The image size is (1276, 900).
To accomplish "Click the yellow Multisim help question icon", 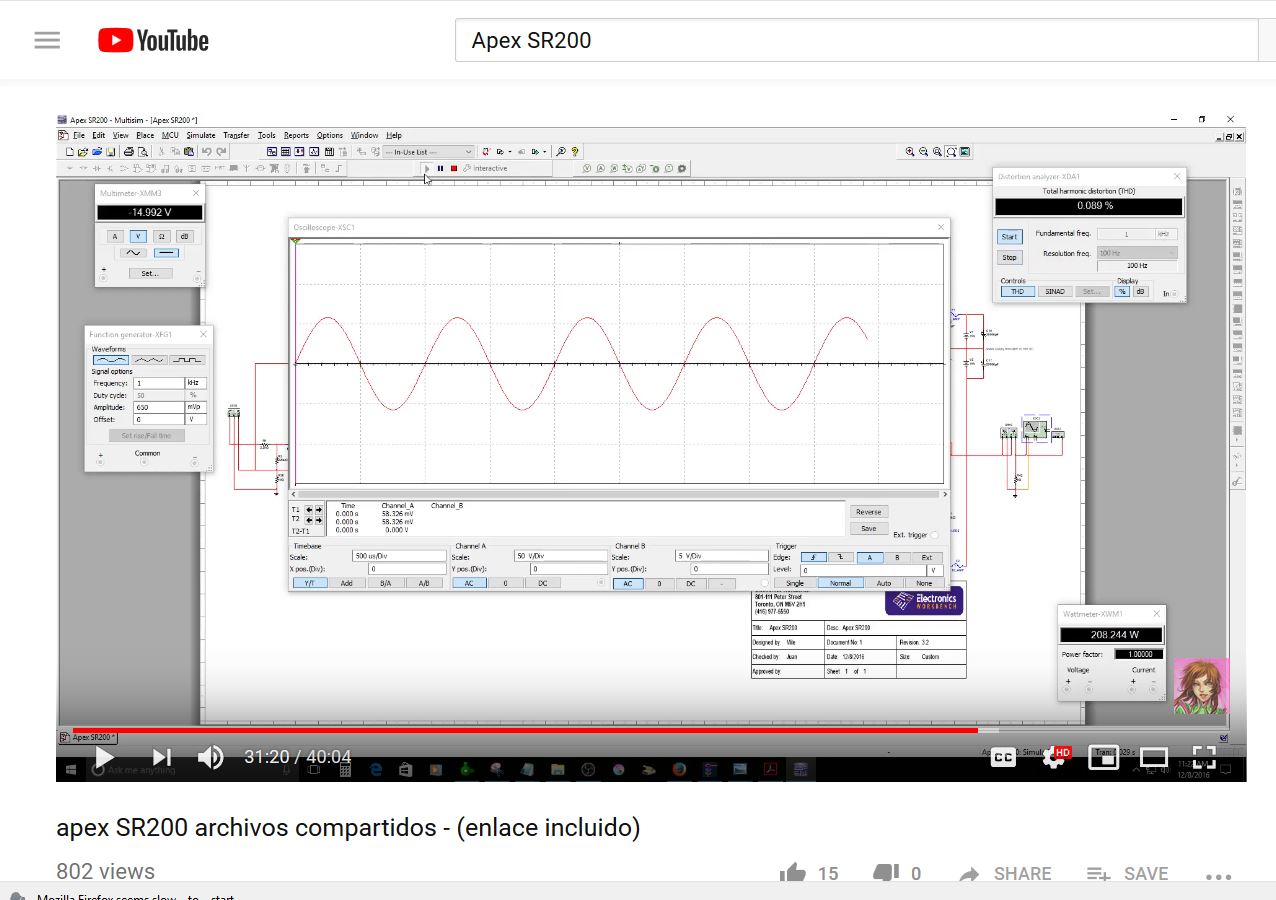I will click(575, 152).
